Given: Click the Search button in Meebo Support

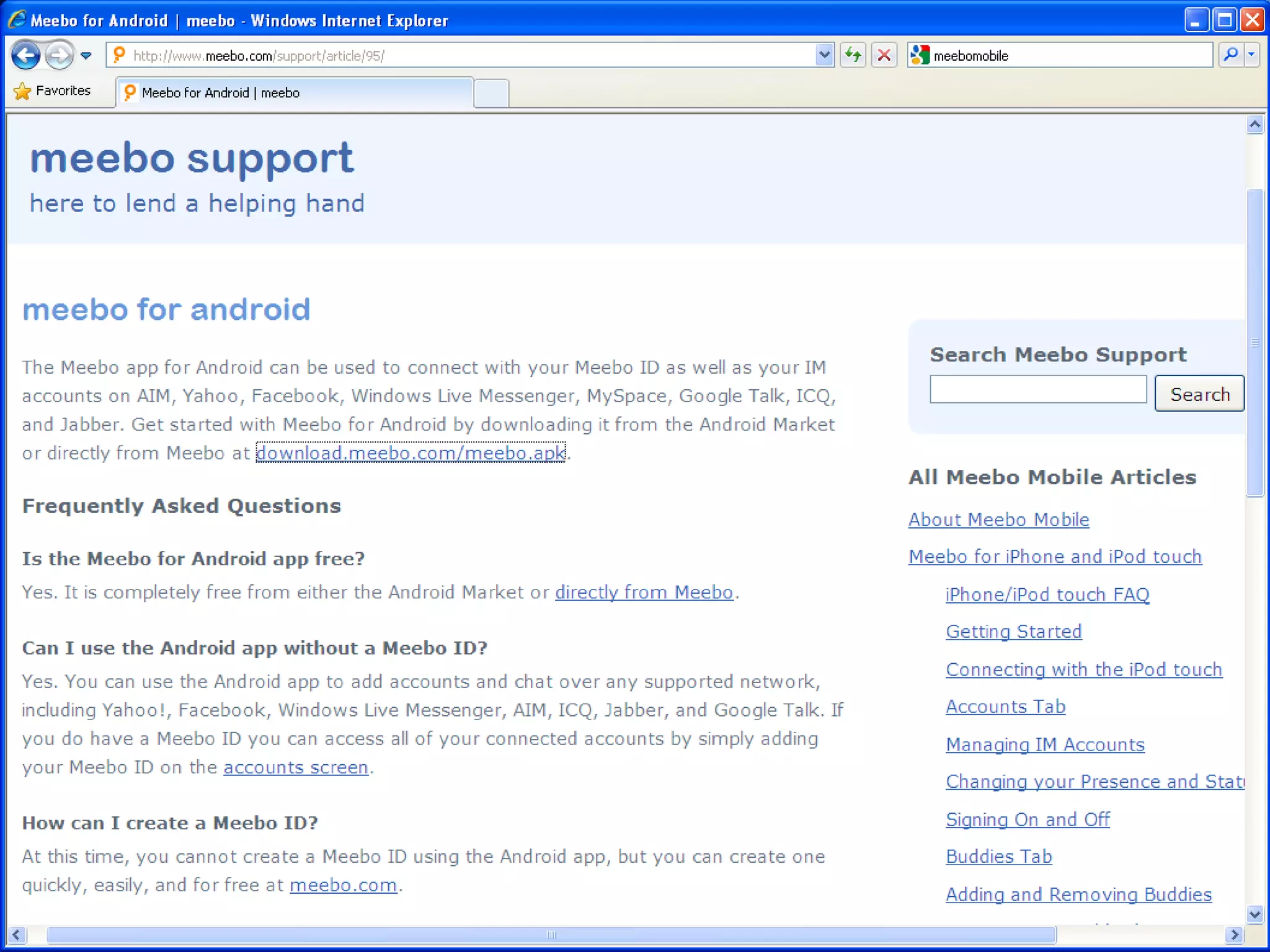Looking at the screenshot, I should 1199,394.
